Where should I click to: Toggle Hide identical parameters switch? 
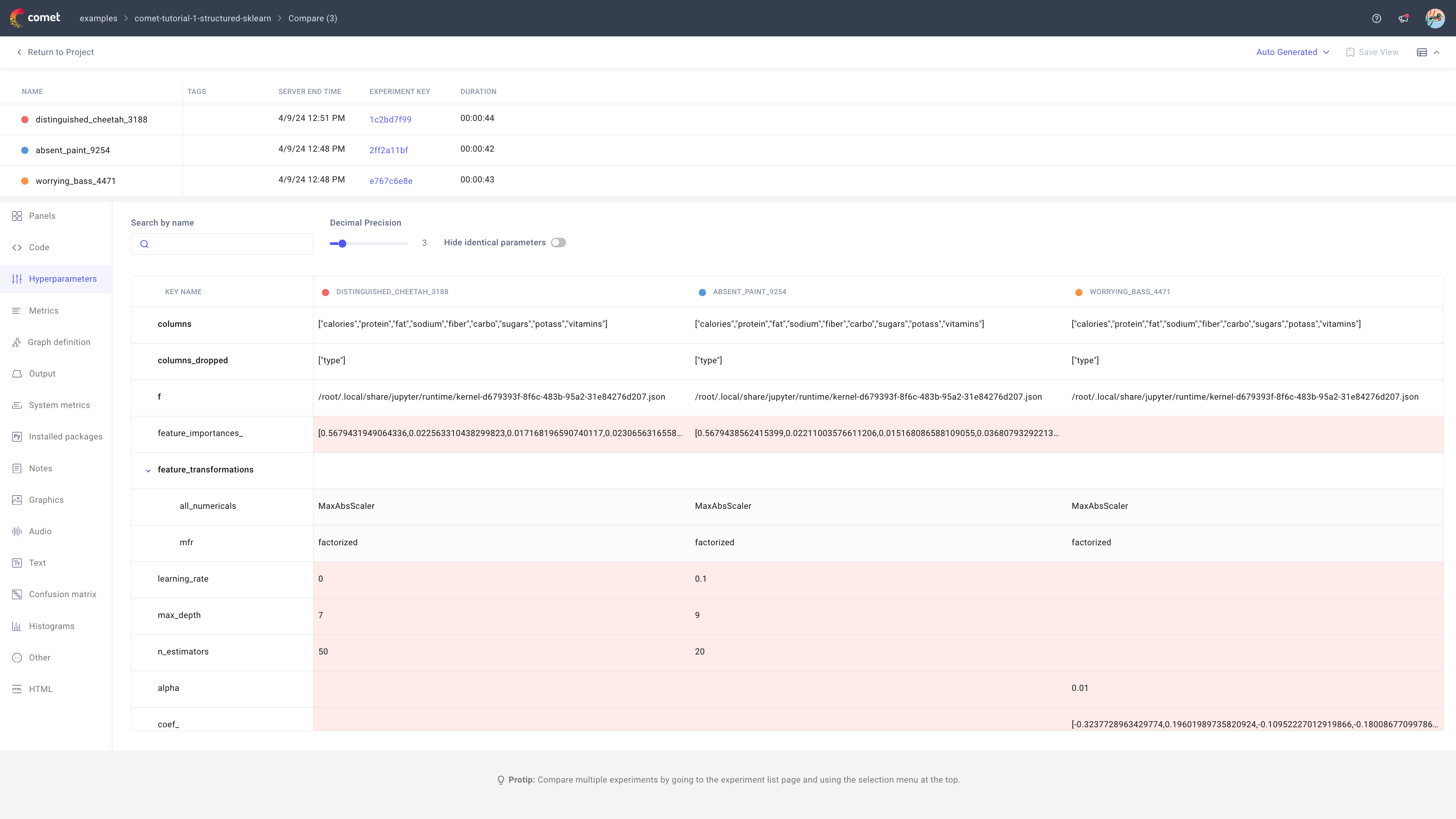point(559,243)
